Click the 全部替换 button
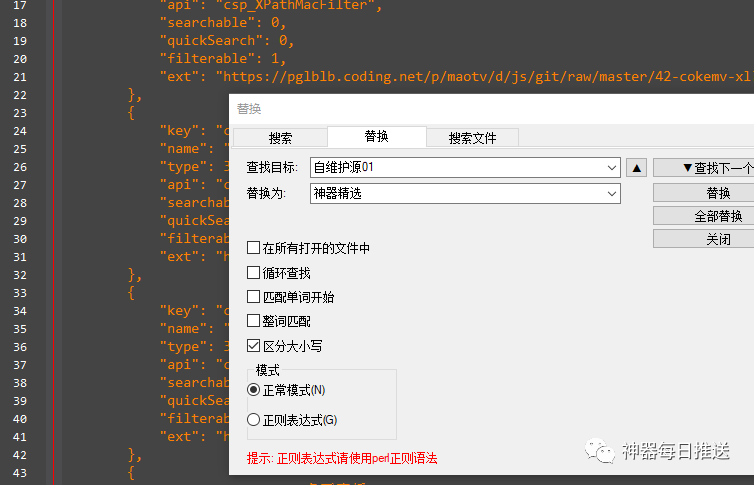This screenshot has height=485, width=754. click(704, 216)
